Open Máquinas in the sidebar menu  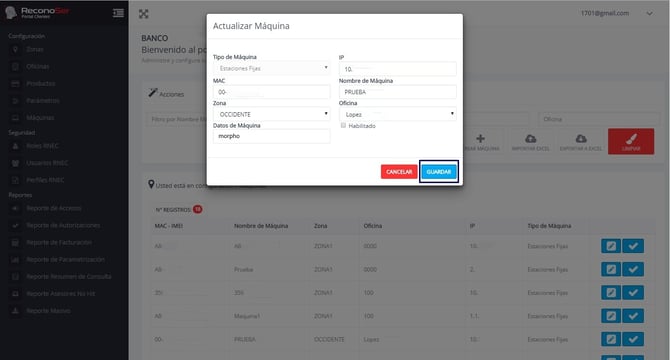(40, 117)
